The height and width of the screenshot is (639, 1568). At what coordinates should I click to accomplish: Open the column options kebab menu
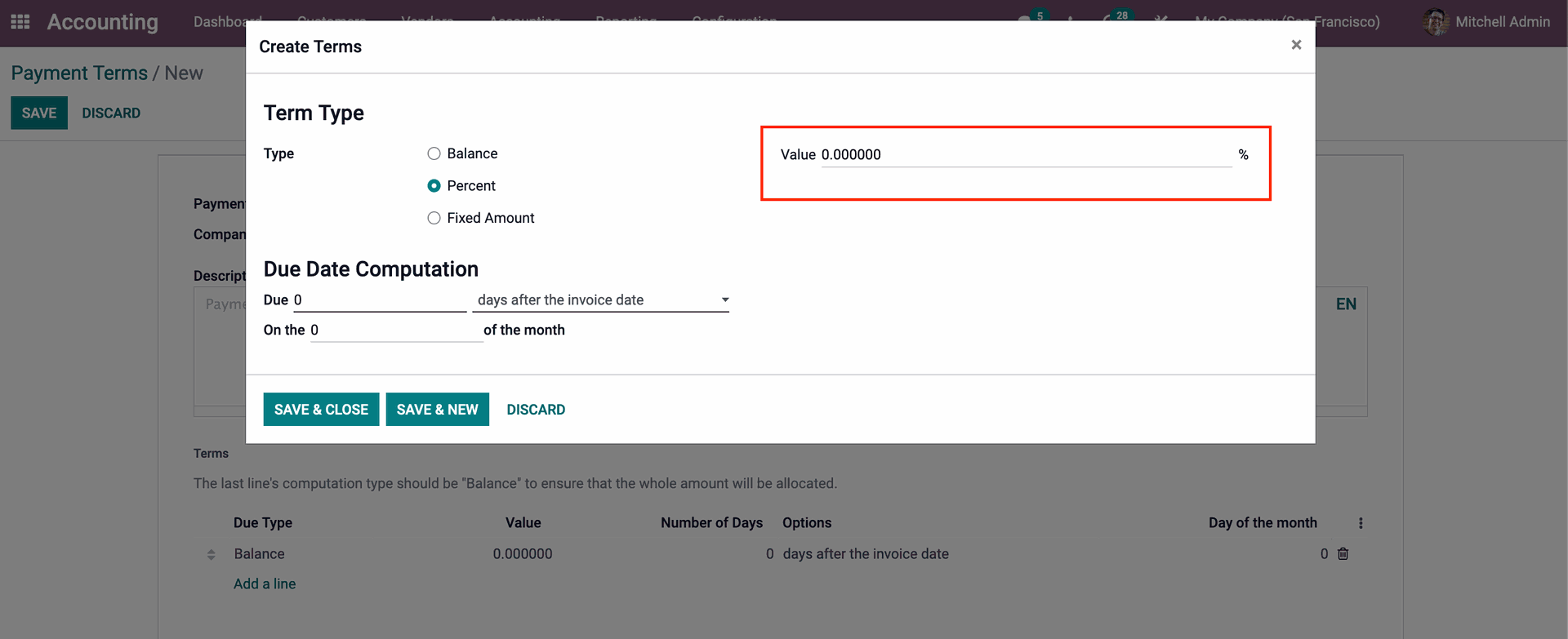click(1361, 523)
